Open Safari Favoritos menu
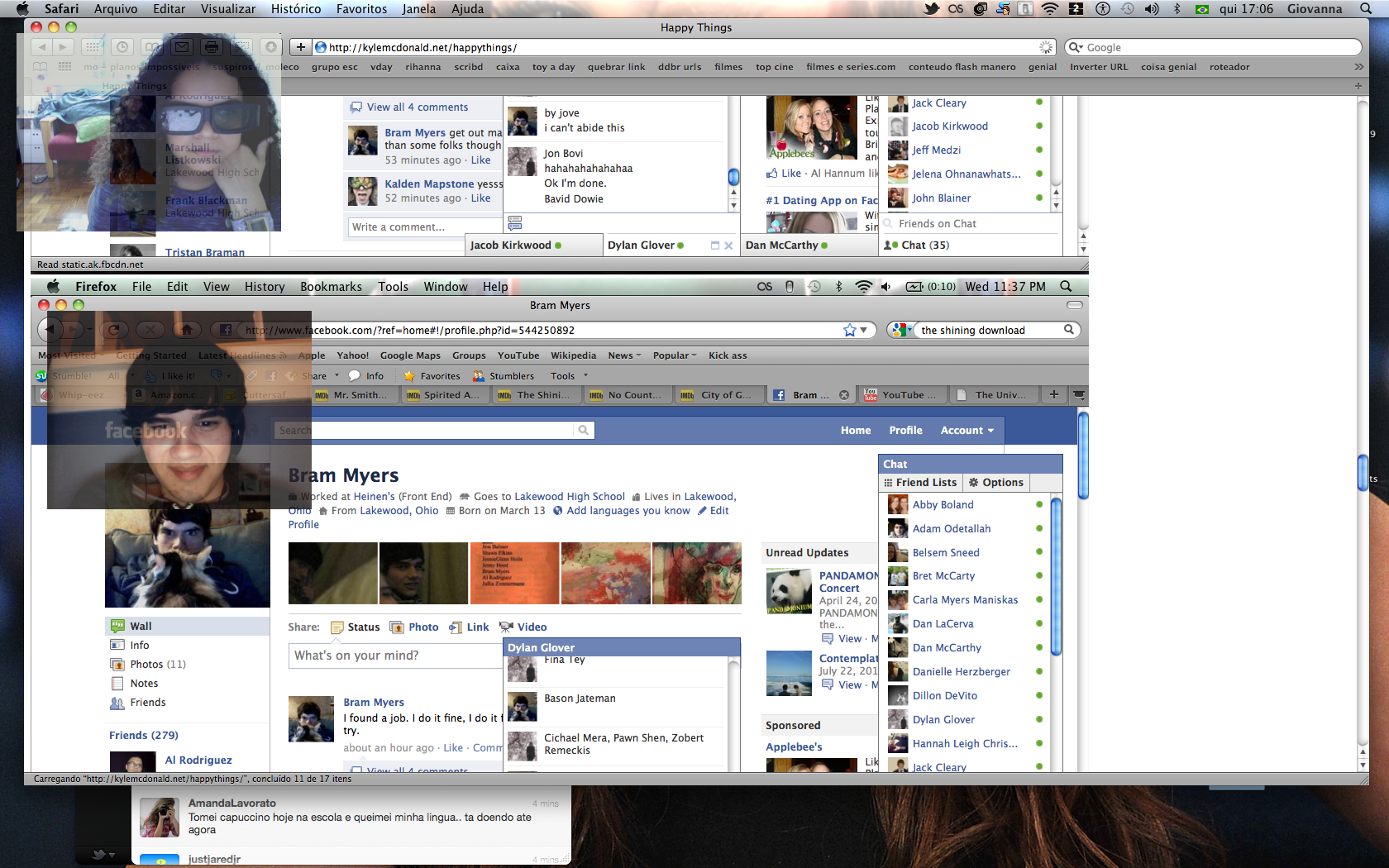This screenshot has width=1389, height=868. [x=361, y=9]
